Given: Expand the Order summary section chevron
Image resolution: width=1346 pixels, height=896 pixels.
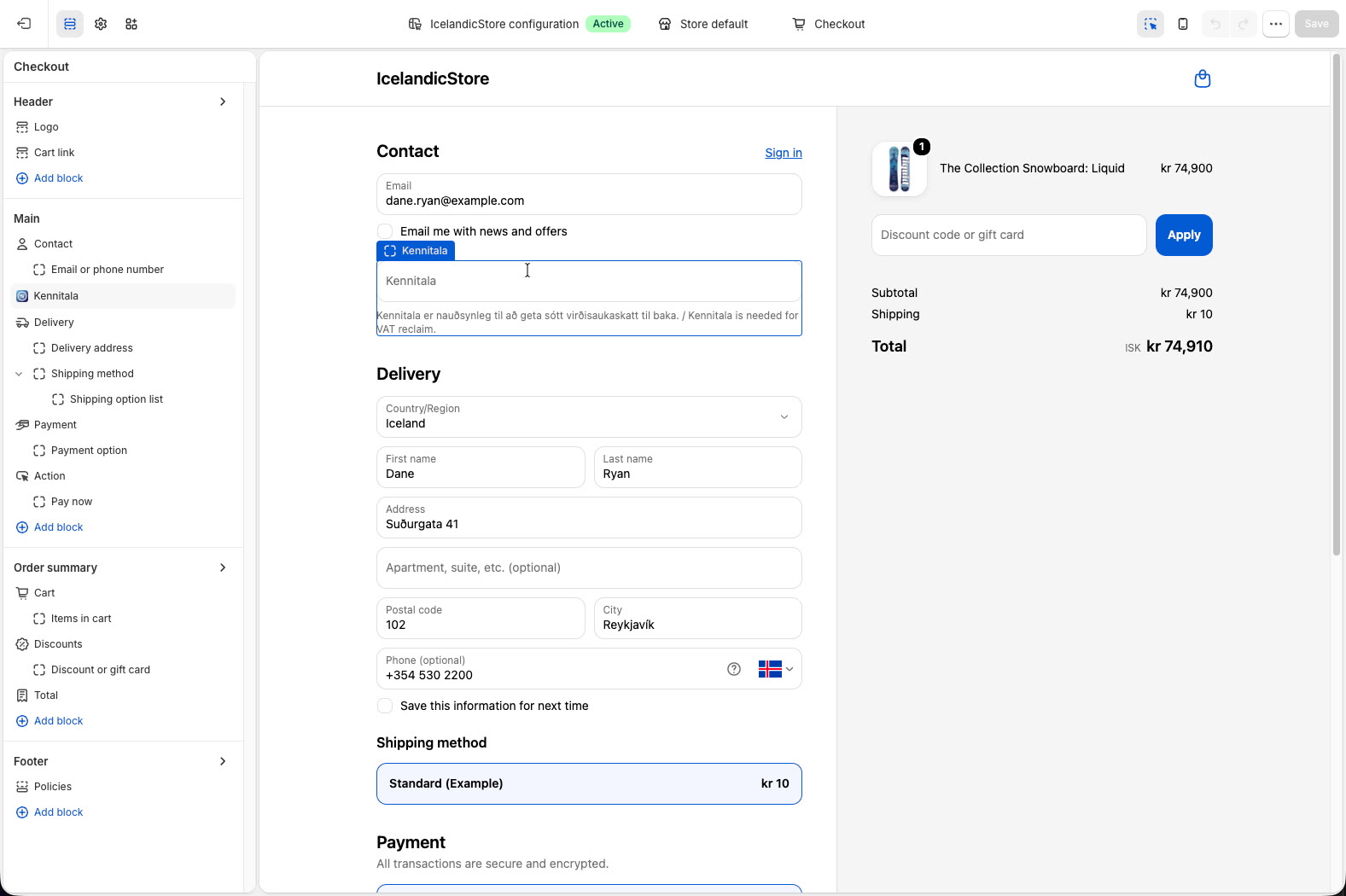Looking at the screenshot, I should (223, 567).
